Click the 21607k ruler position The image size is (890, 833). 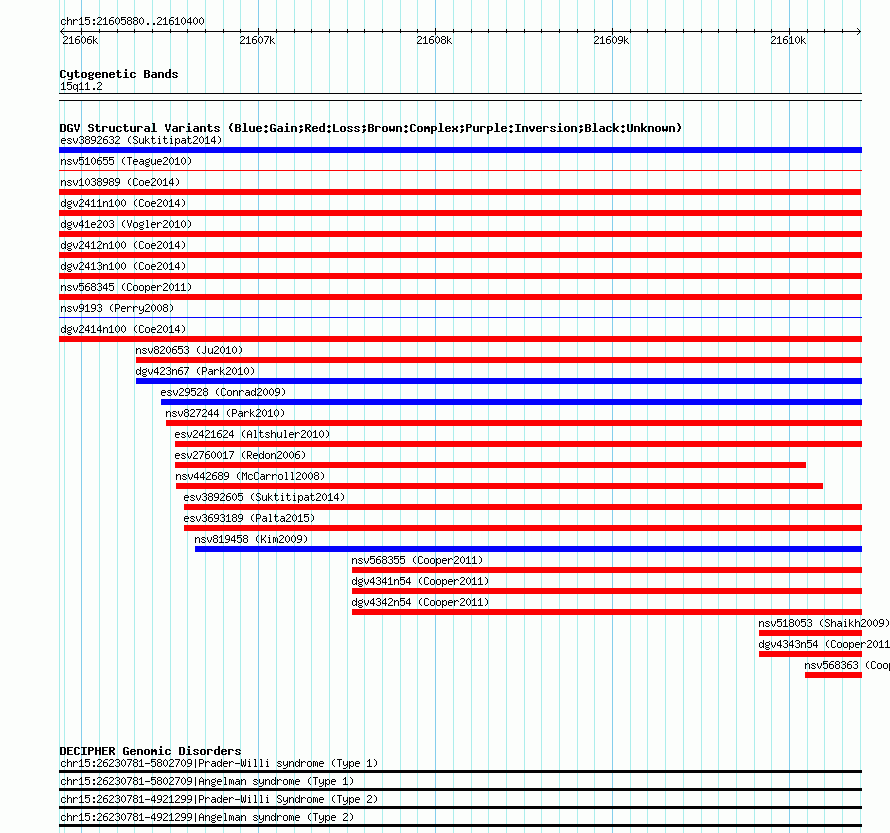pos(257,40)
